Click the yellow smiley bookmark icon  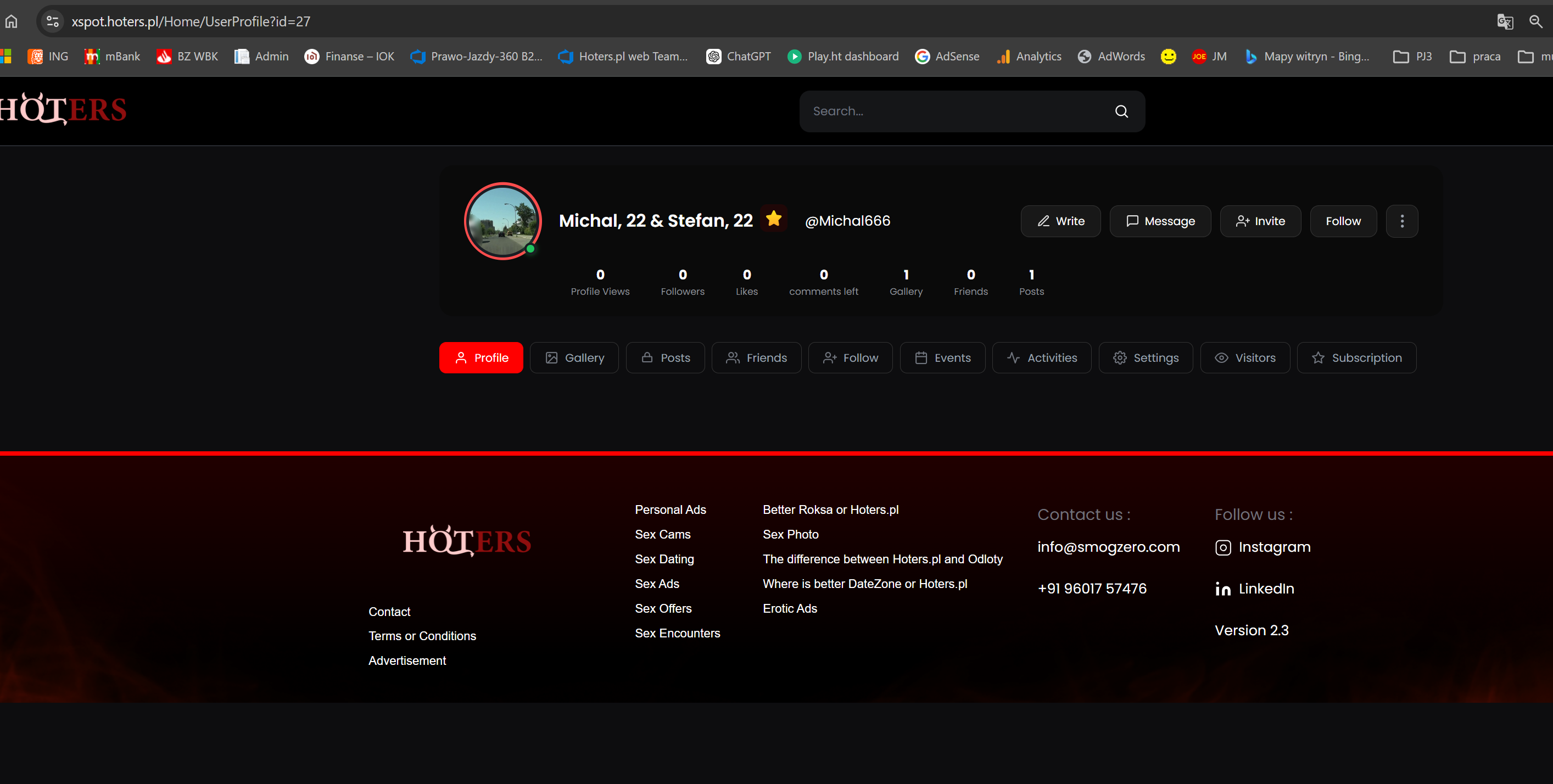coord(1169,57)
